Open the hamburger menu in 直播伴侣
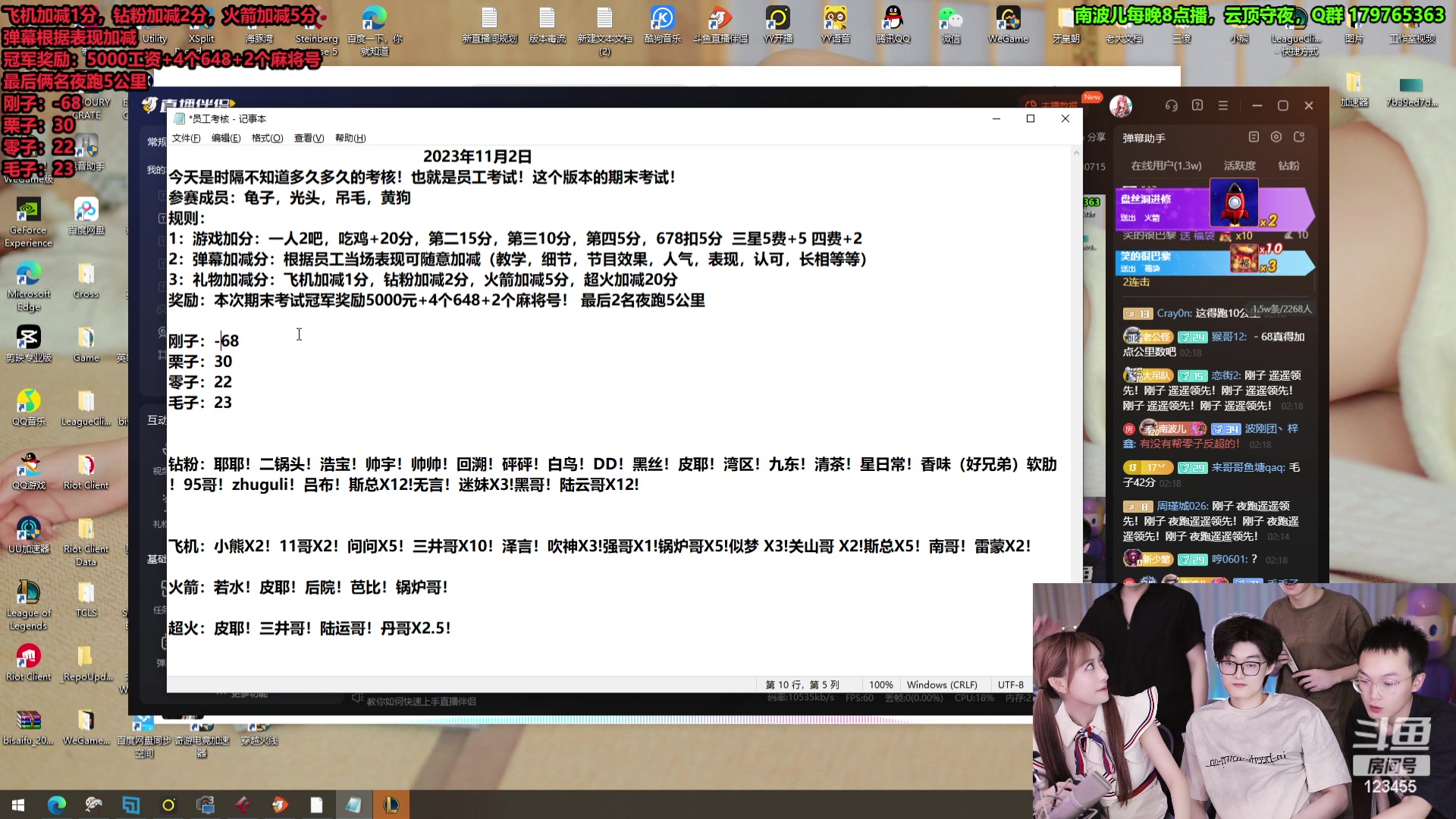The width and height of the screenshot is (1456, 819). click(1223, 105)
